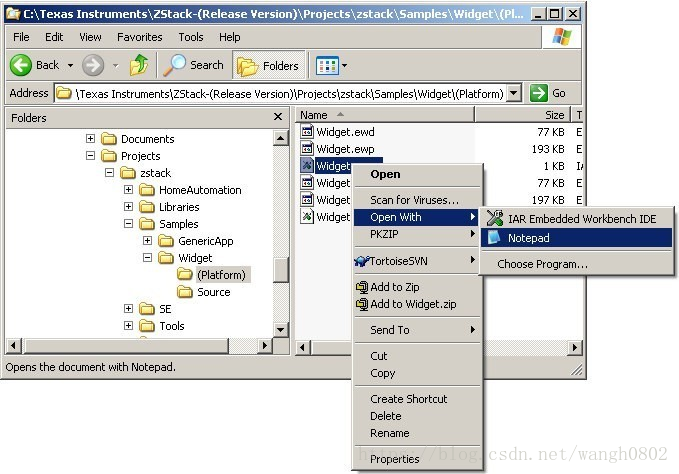679x474 pixels.
Task: Select the zstack folder icon
Action: [x=128, y=173]
